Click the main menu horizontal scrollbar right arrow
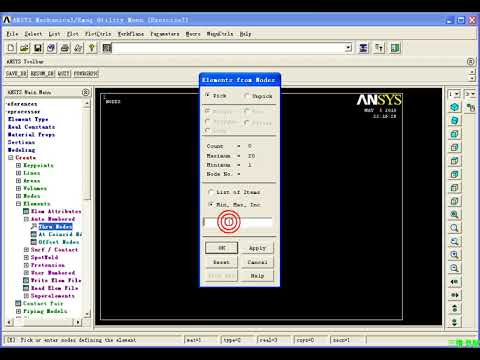The width and height of the screenshot is (480, 360). pyautogui.click(x=78, y=322)
